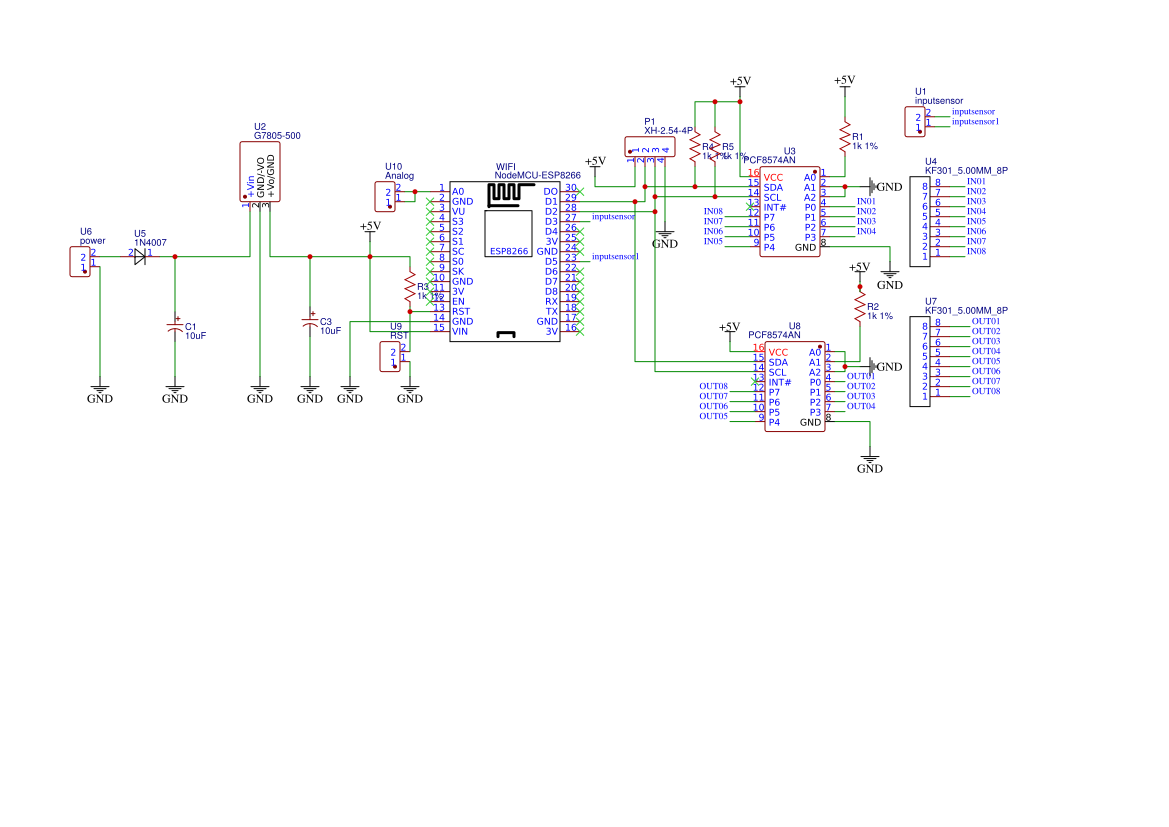This screenshot has height=827, width=1169.
Task: Click the G7805-500 voltage regulator U2
Action: [261, 171]
